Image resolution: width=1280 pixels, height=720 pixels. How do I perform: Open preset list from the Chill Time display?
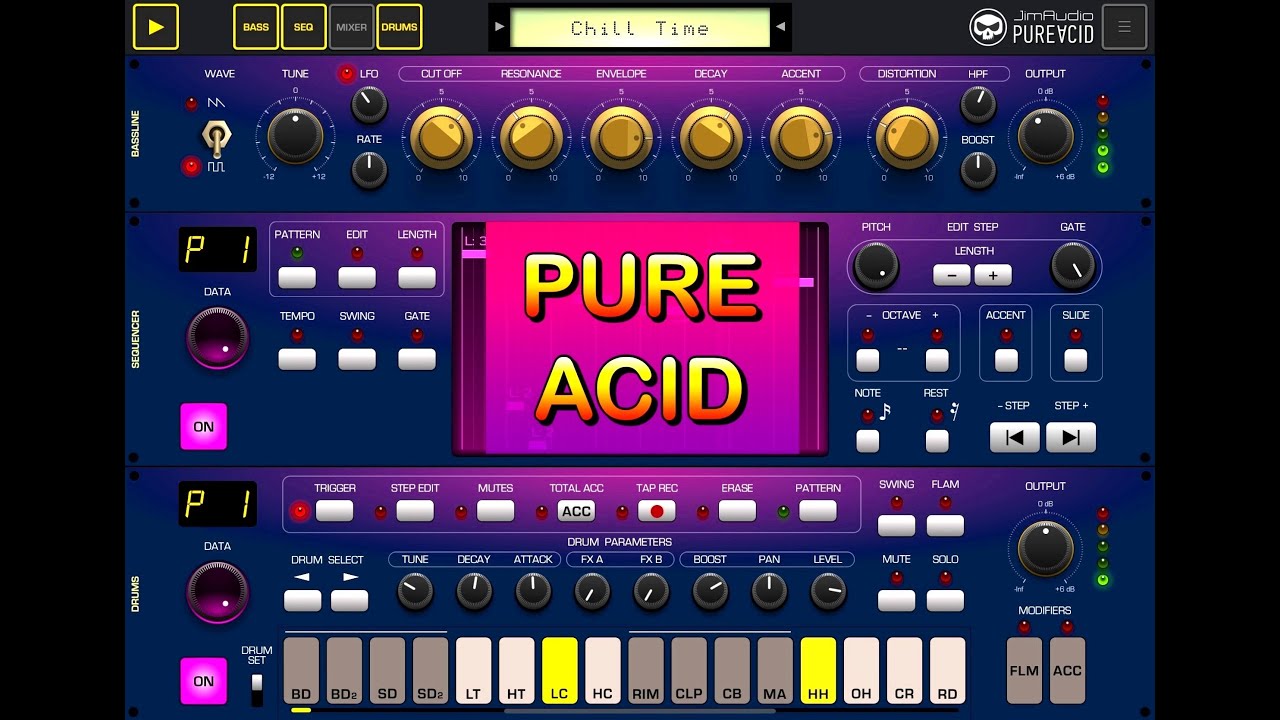[640, 28]
